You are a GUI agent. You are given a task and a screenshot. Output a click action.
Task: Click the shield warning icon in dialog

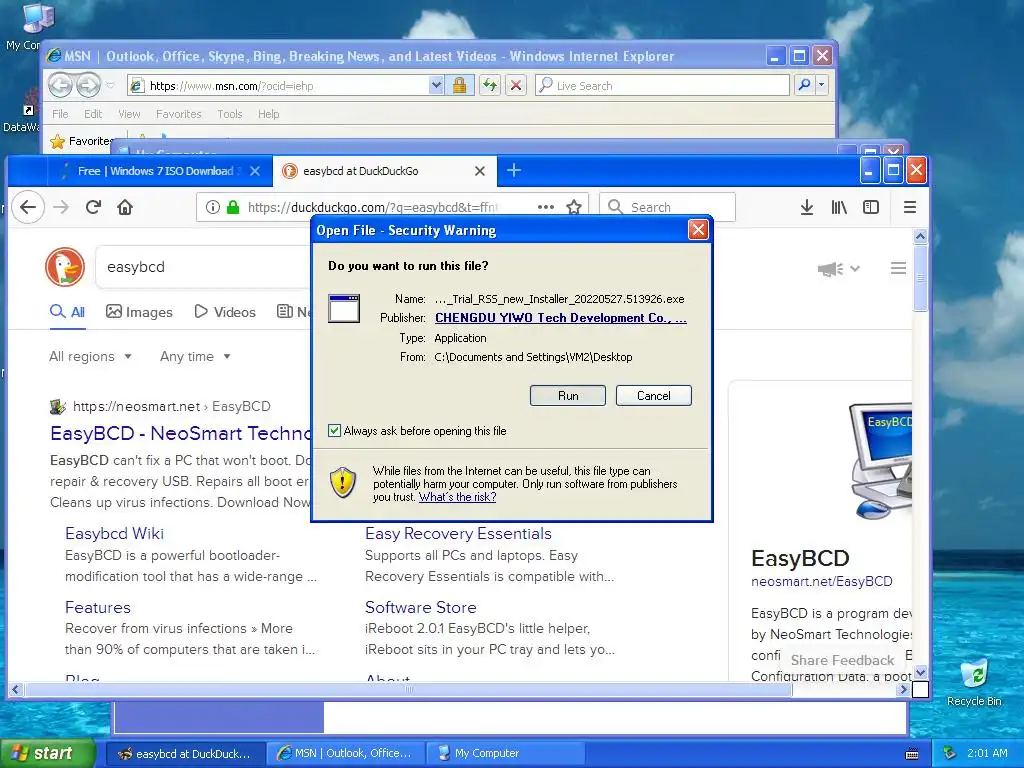(x=343, y=483)
